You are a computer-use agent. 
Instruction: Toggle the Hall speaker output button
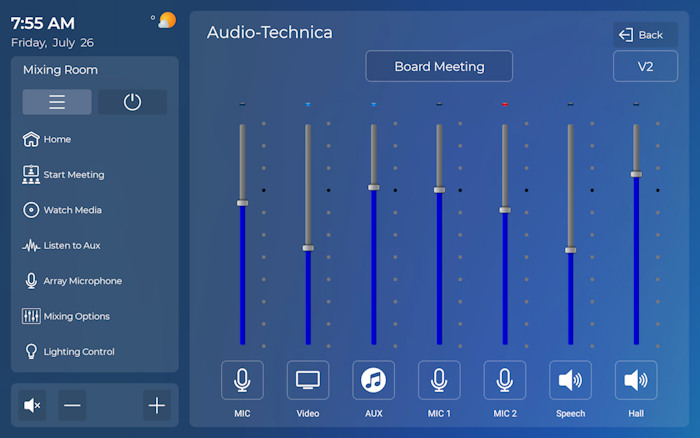point(636,380)
